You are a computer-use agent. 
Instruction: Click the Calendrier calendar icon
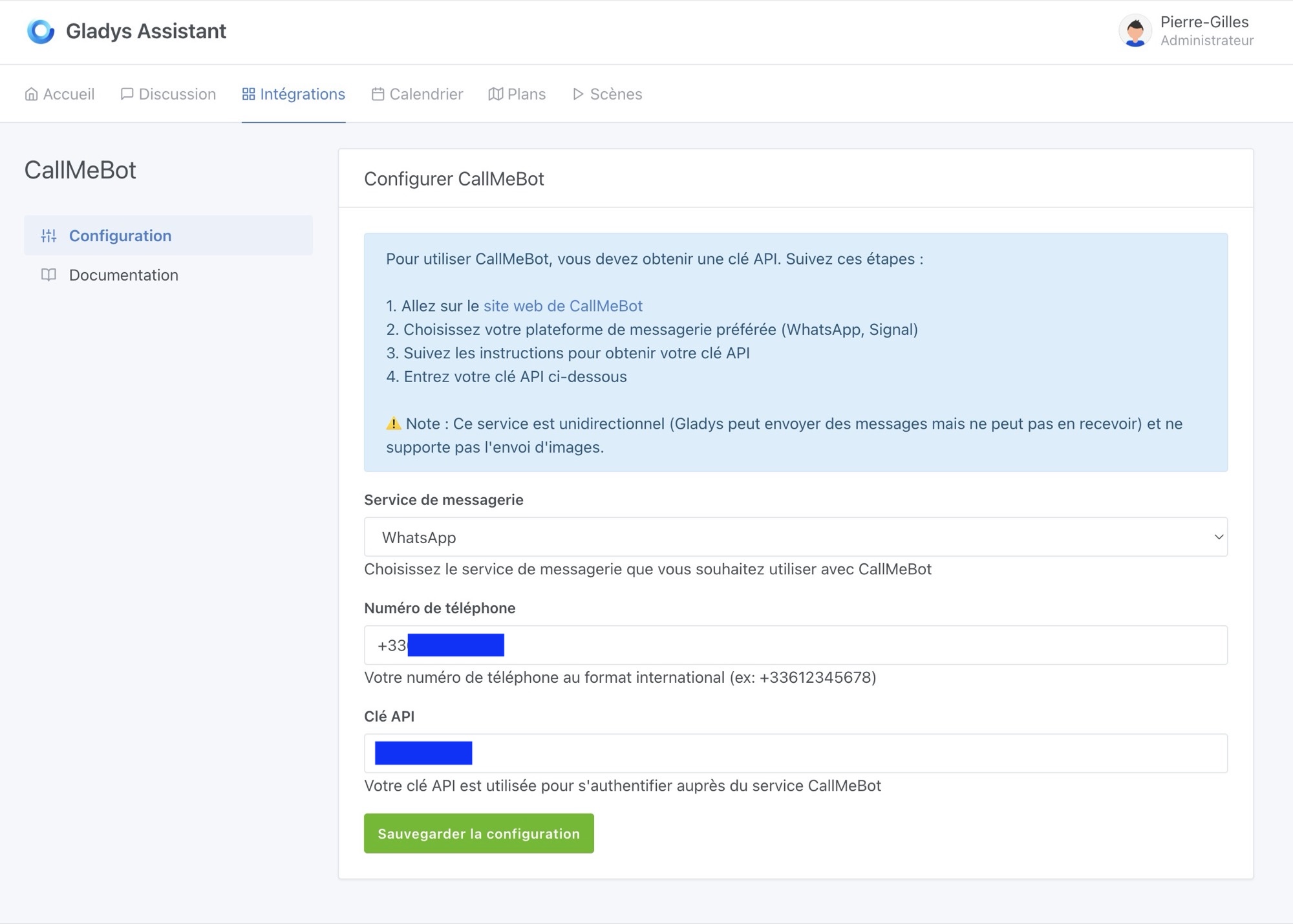(x=378, y=94)
